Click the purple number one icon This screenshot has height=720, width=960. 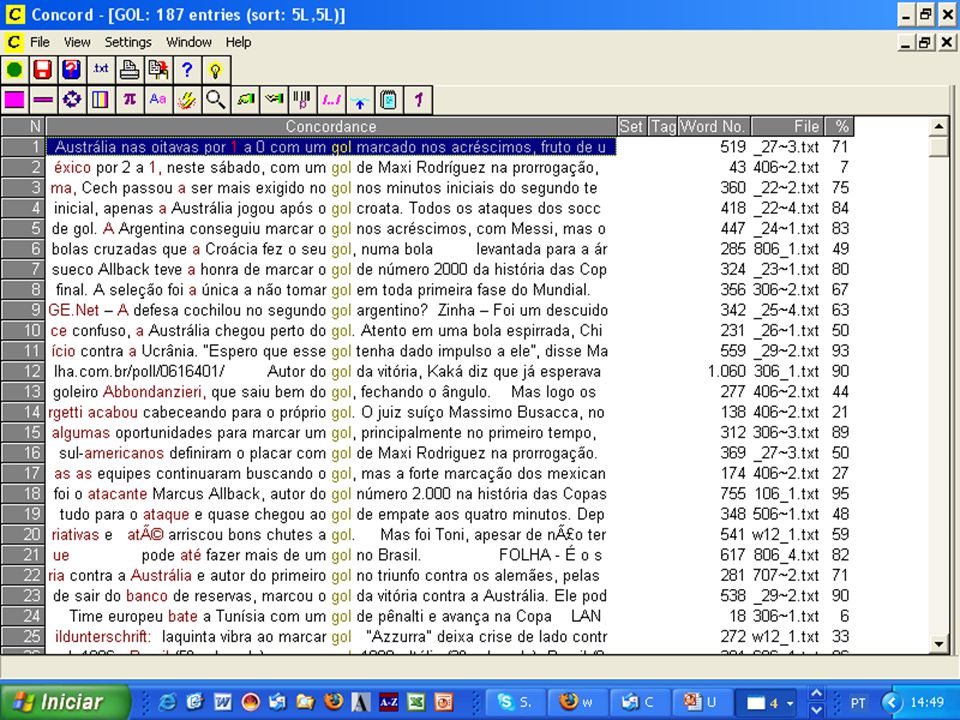[x=418, y=99]
